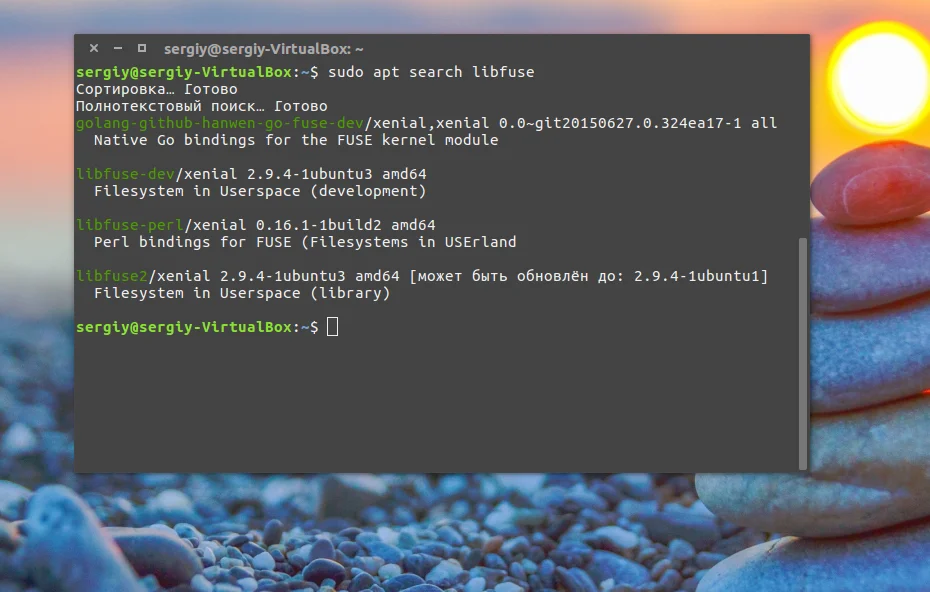The height and width of the screenshot is (592, 930).
Task: Click 'Filesystem in Userspace (development)' description
Action: pyautogui.click(x=260, y=191)
